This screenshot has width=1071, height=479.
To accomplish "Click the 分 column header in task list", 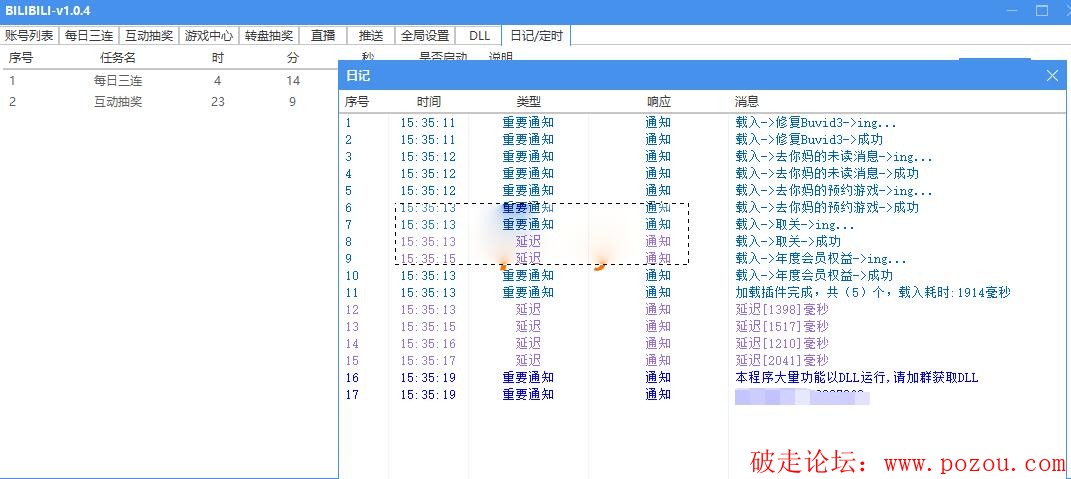I will (x=293, y=58).
